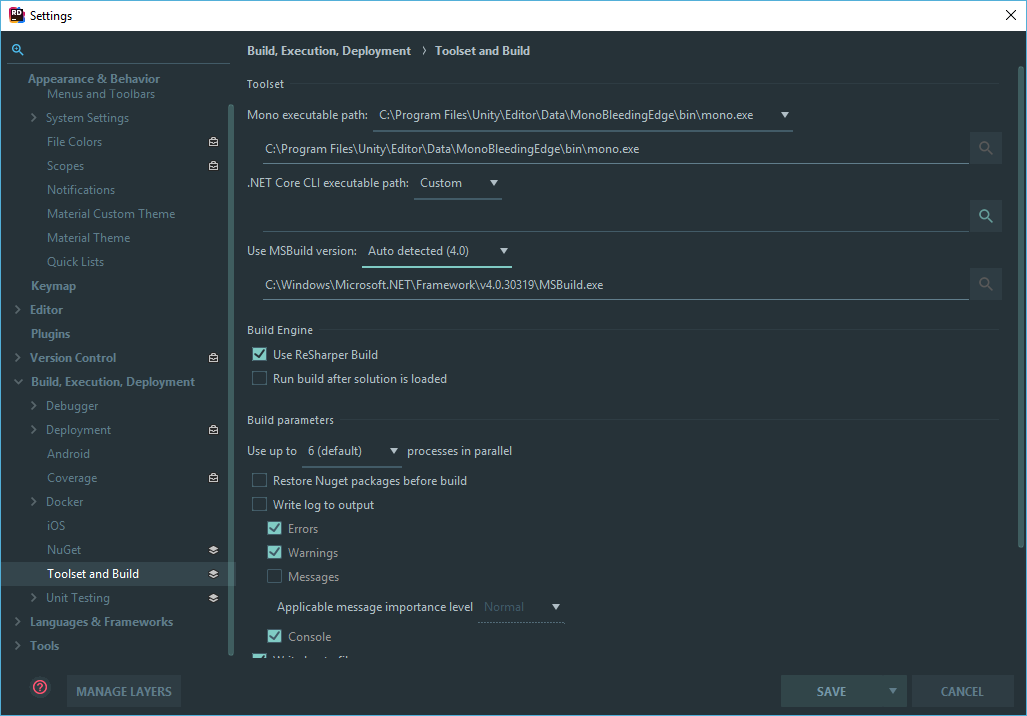This screenshot has width=1027, height=716.
Task: Click the briefcase icon beside Coverage
Action: 212,477
